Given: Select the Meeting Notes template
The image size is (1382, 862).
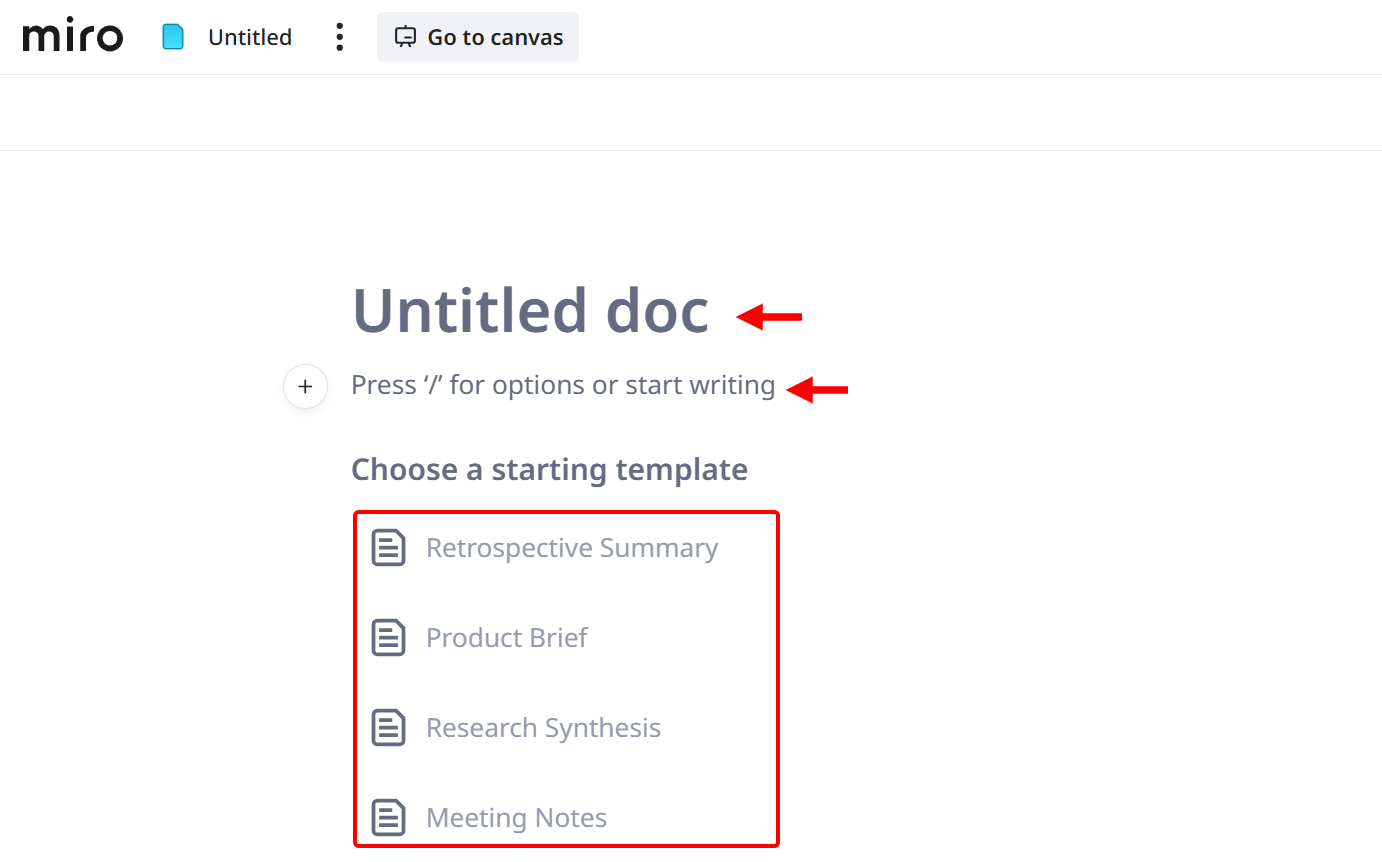Looking at the screenshot, I should click(x=516, y=817).
